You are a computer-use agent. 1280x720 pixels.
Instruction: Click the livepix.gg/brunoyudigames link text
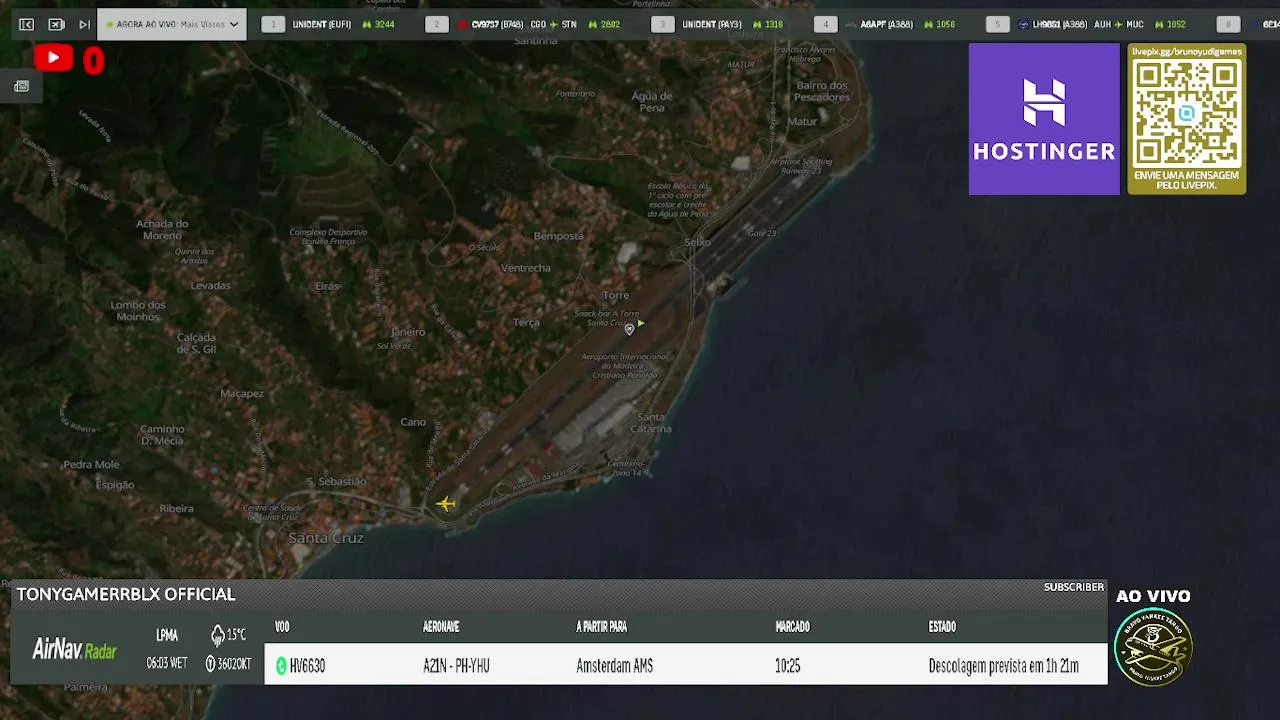(1186, 51)
